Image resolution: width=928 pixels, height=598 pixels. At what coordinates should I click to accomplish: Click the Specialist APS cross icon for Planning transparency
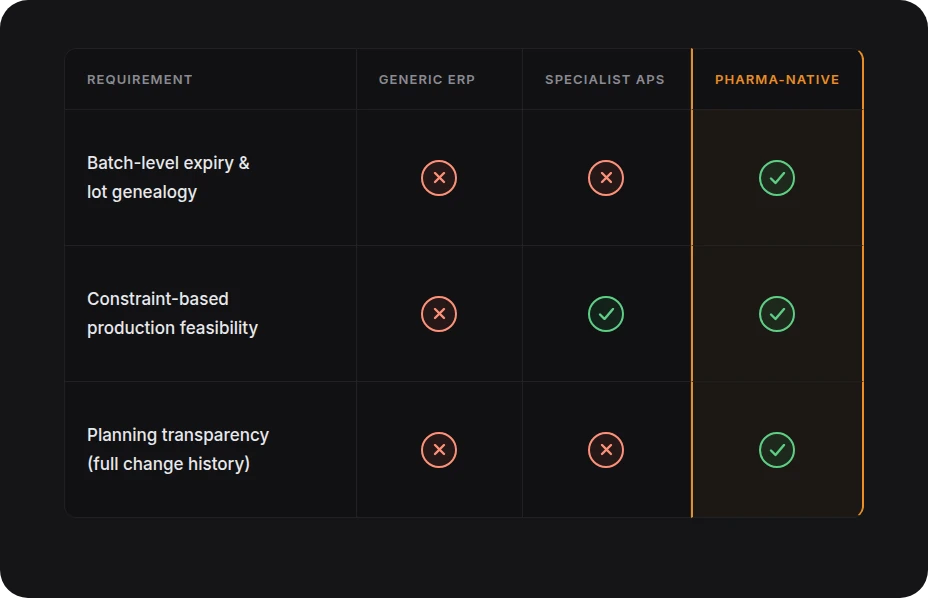click(x=605, y=450)
